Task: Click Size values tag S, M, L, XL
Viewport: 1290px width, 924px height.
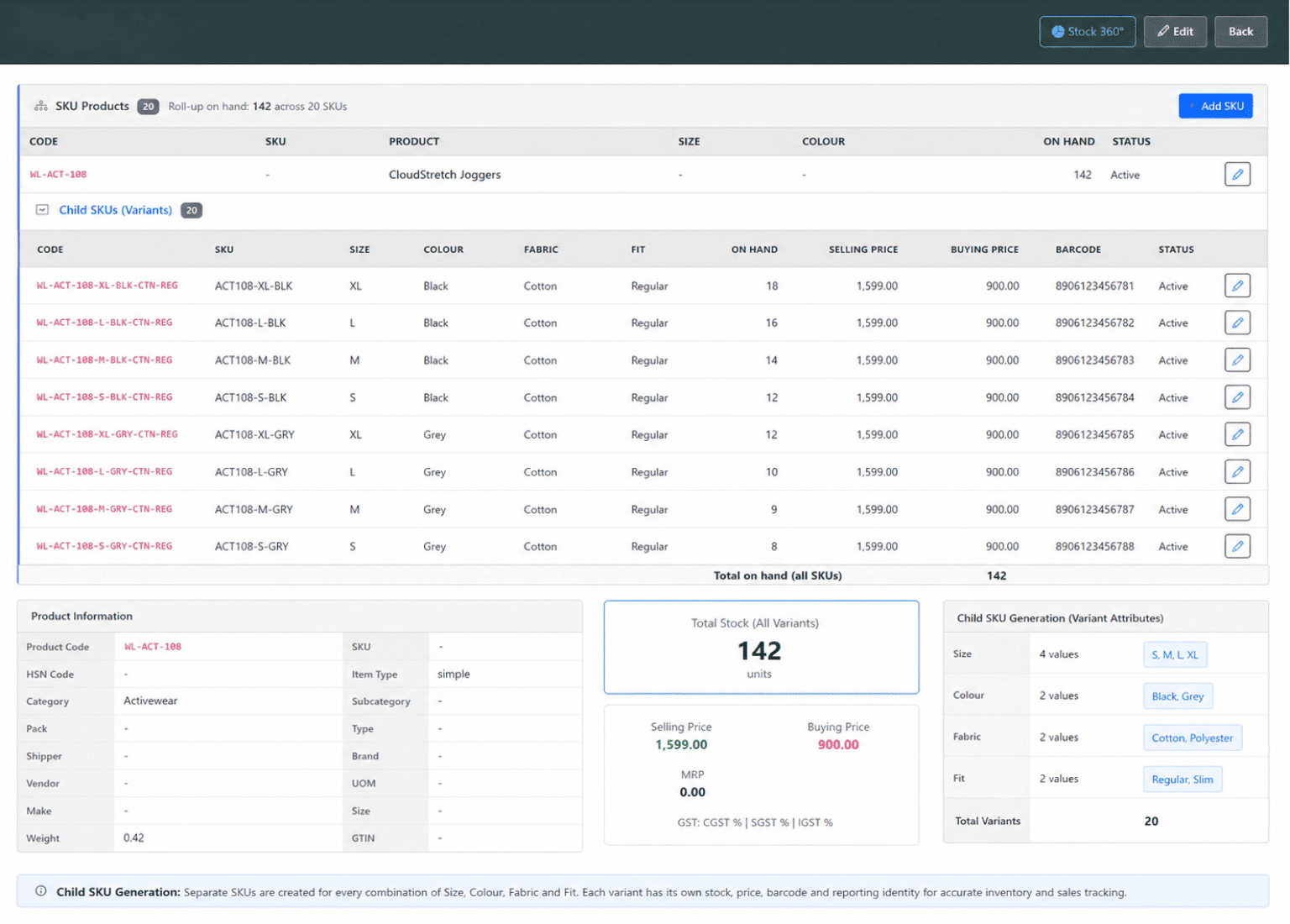Action: (1174, 654)
